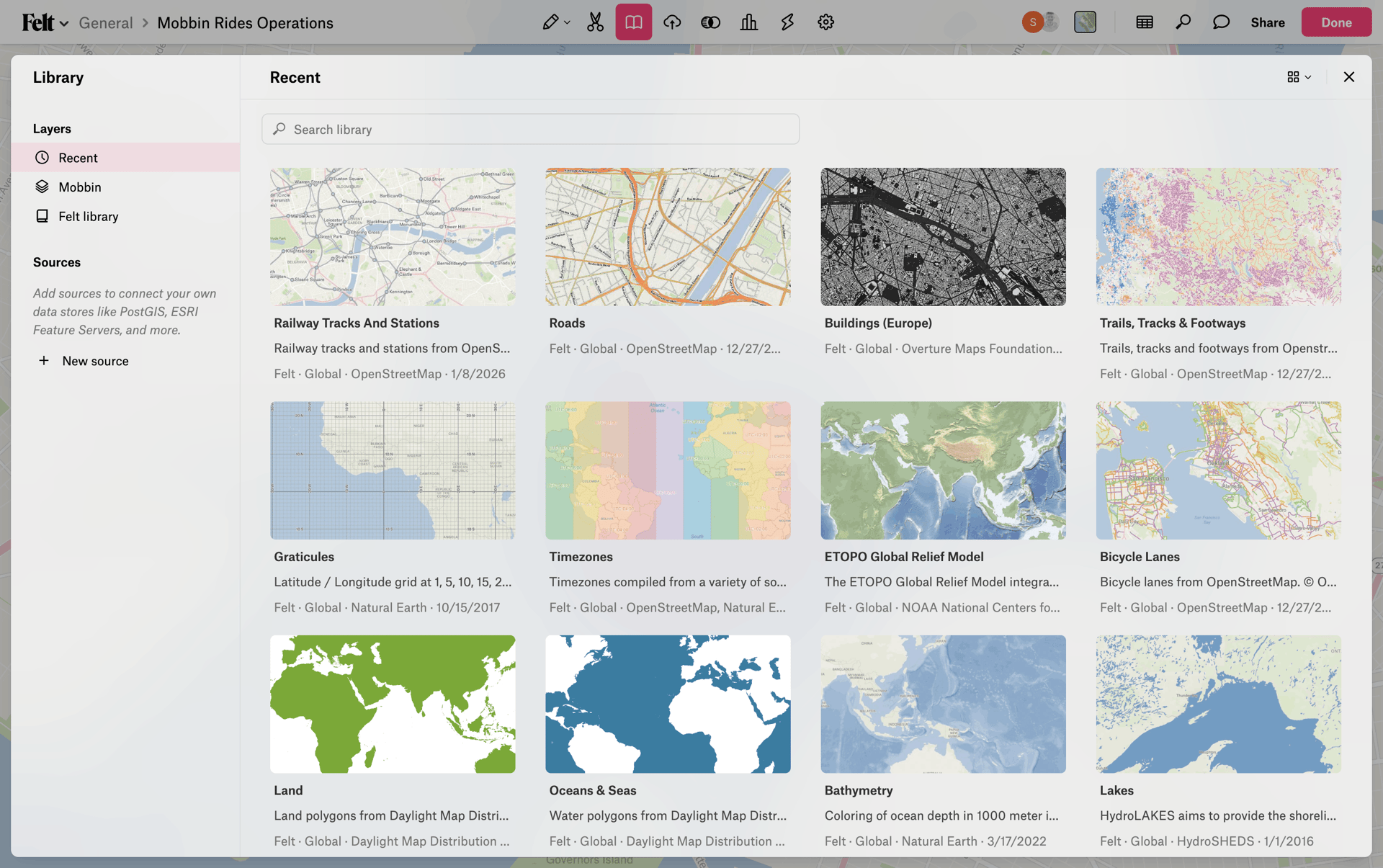The image size is (1383, 868).
Task: Close the Library panel
Action: [1348, 77]
